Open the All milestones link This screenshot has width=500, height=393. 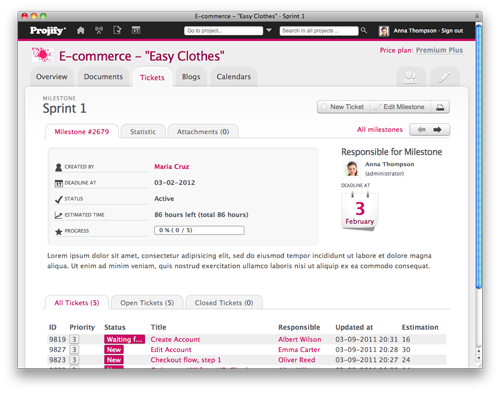[x=380, y=130]
